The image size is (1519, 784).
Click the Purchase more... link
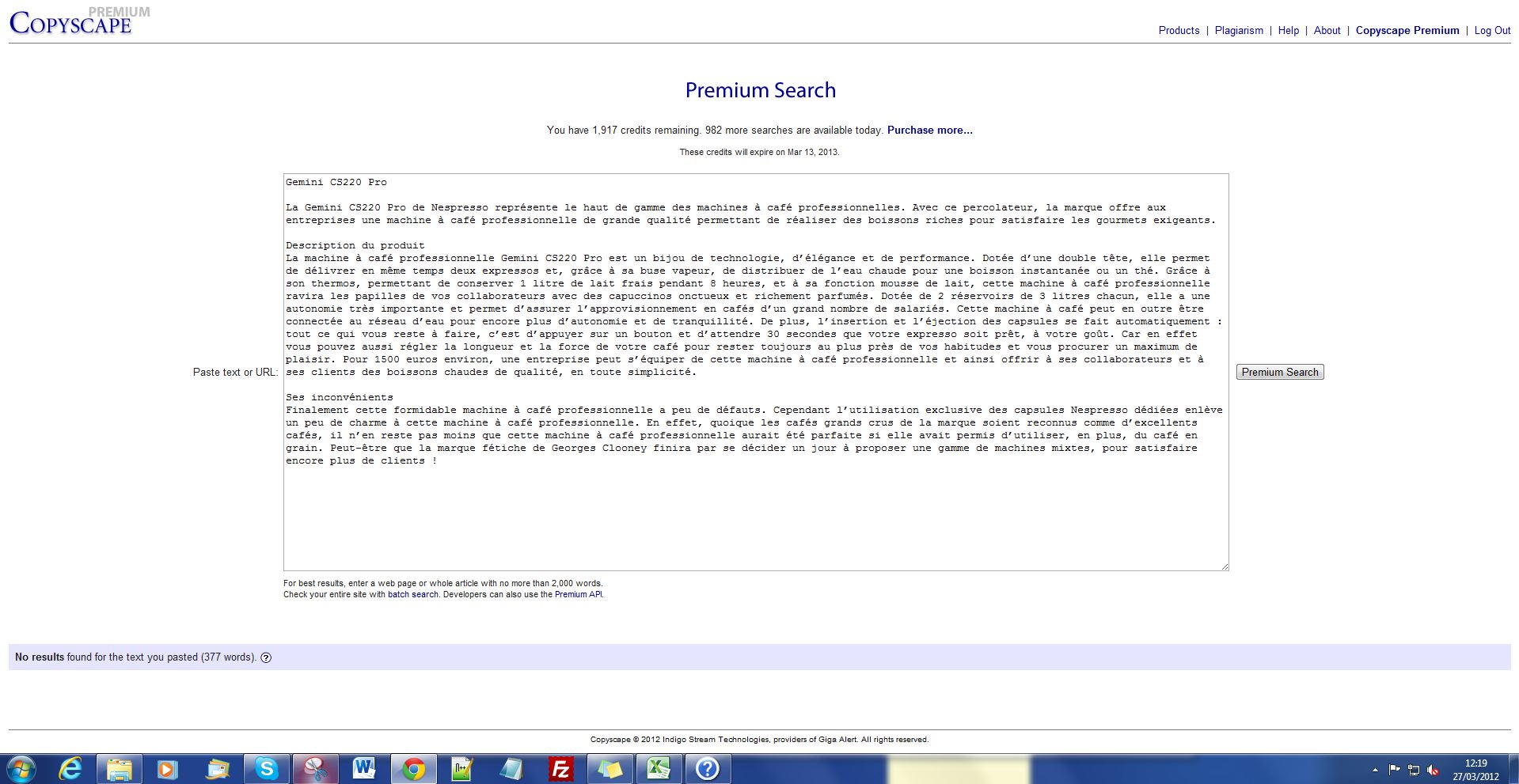[929, 130]
